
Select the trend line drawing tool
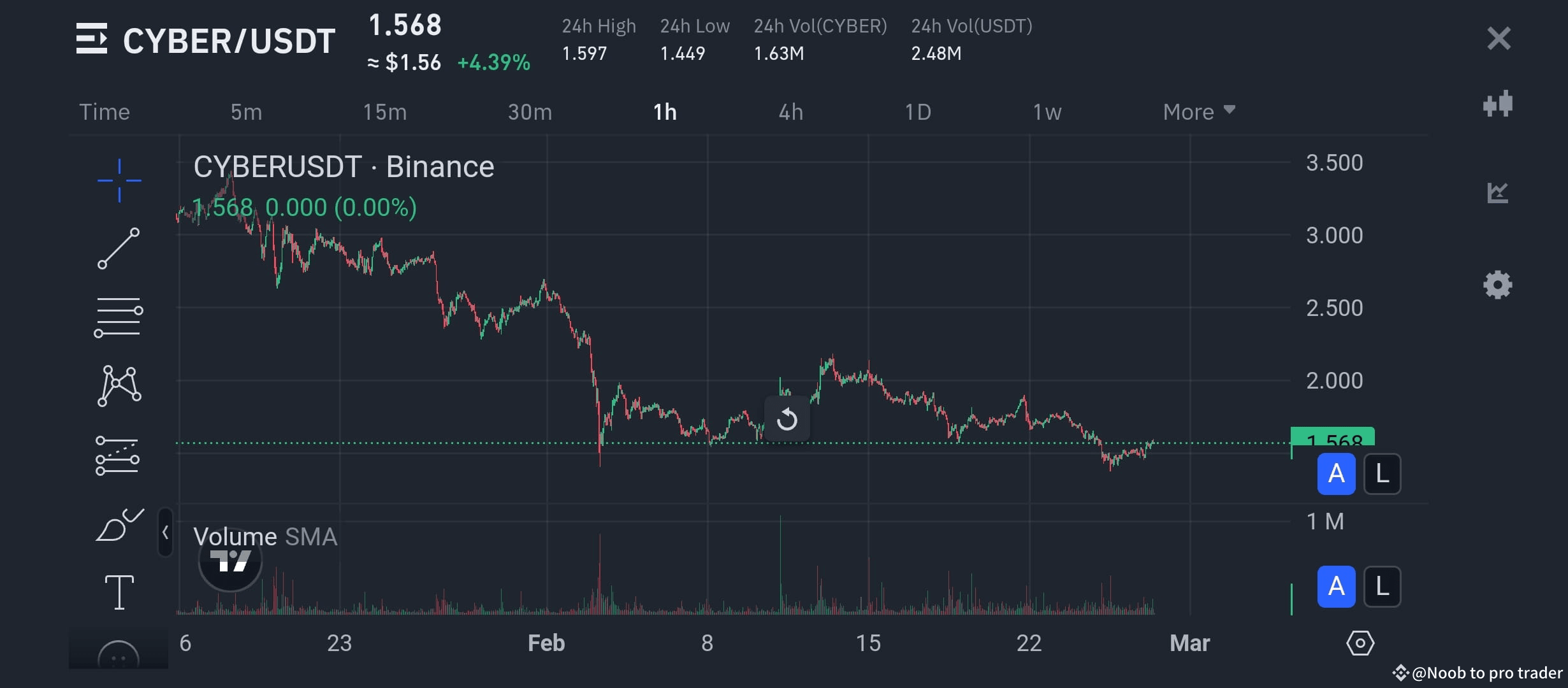(x=119, y=248)
